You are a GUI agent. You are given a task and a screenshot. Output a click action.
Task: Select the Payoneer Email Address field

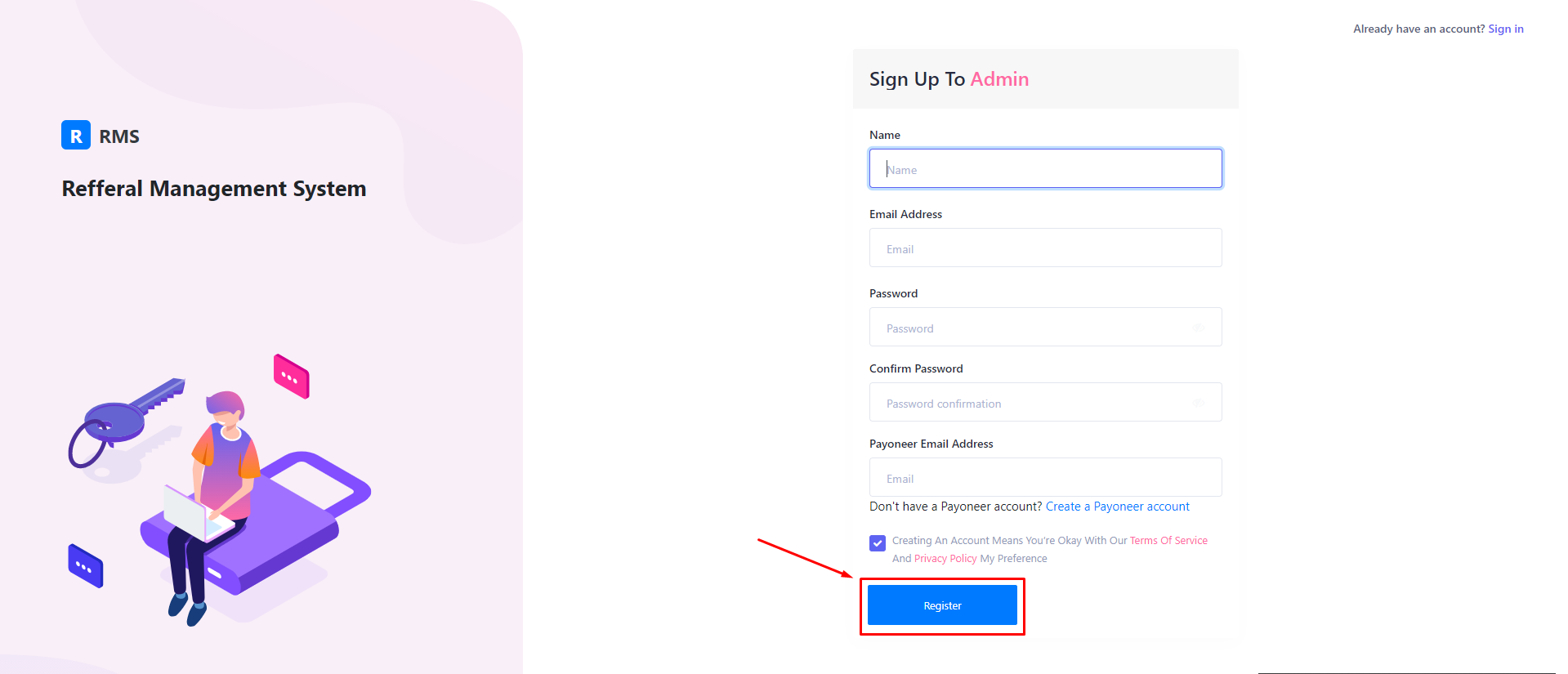tap(1046, 477)
